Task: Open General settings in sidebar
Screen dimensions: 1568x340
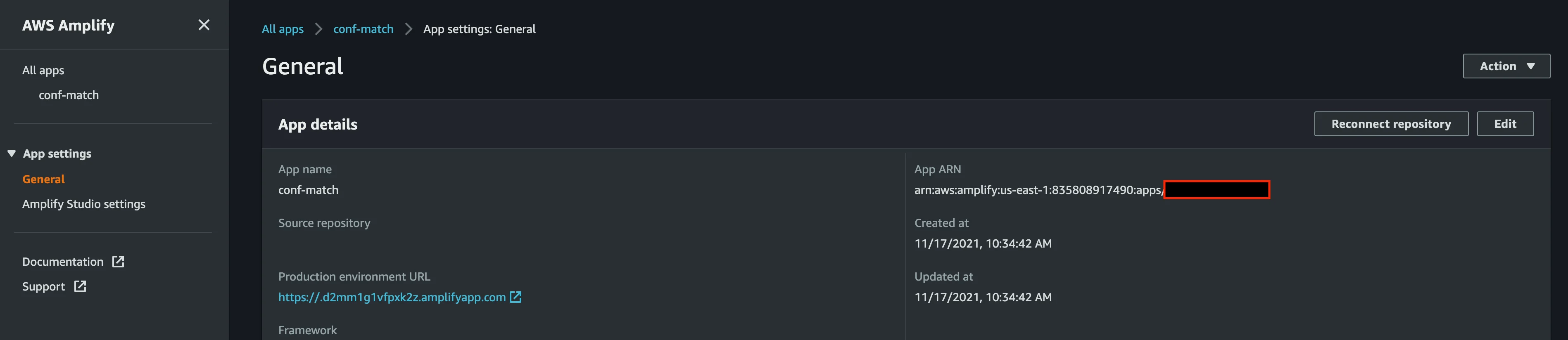Action: (43, 179)
